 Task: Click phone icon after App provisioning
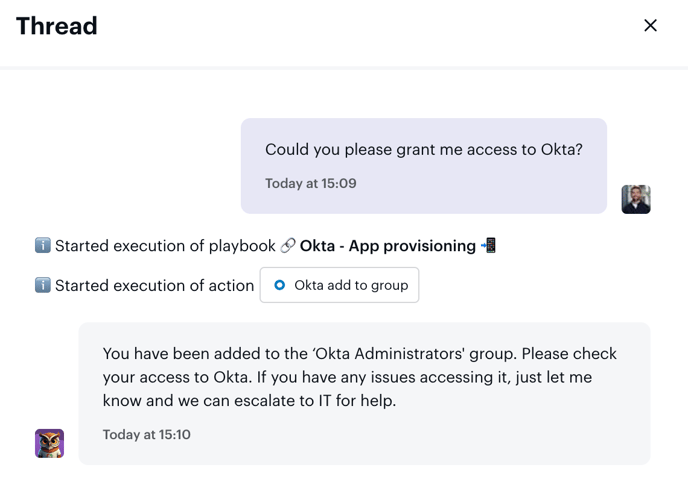click(x=489, y=245)
